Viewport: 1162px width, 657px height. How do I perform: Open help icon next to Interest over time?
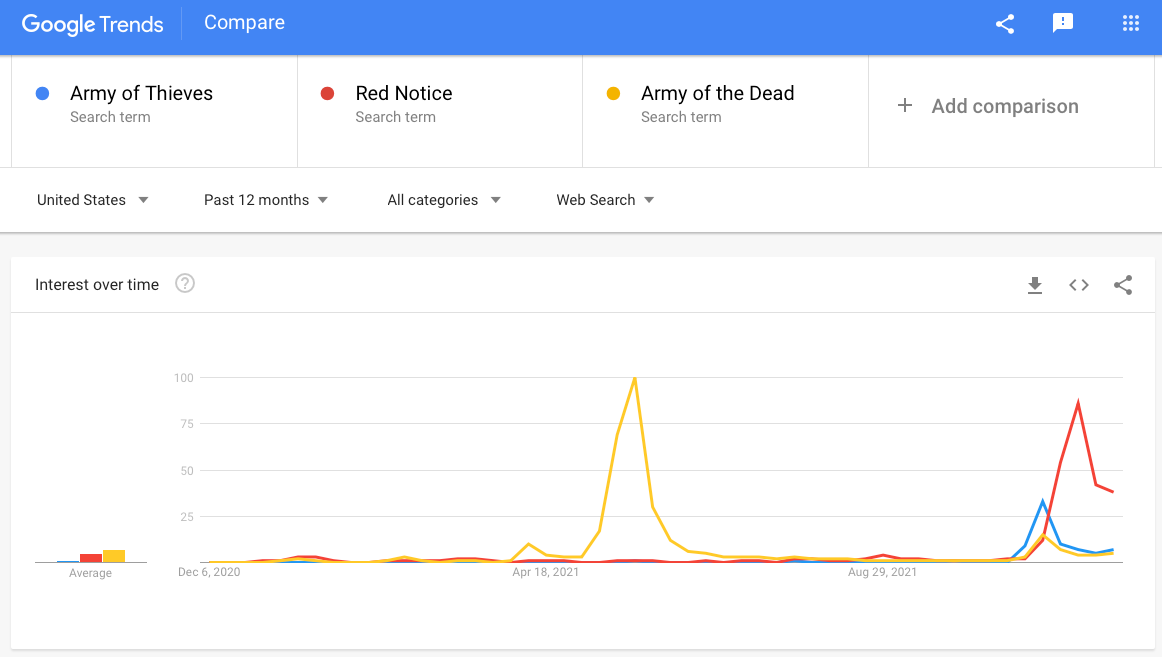pyautogui.click(x=185, y=284)
